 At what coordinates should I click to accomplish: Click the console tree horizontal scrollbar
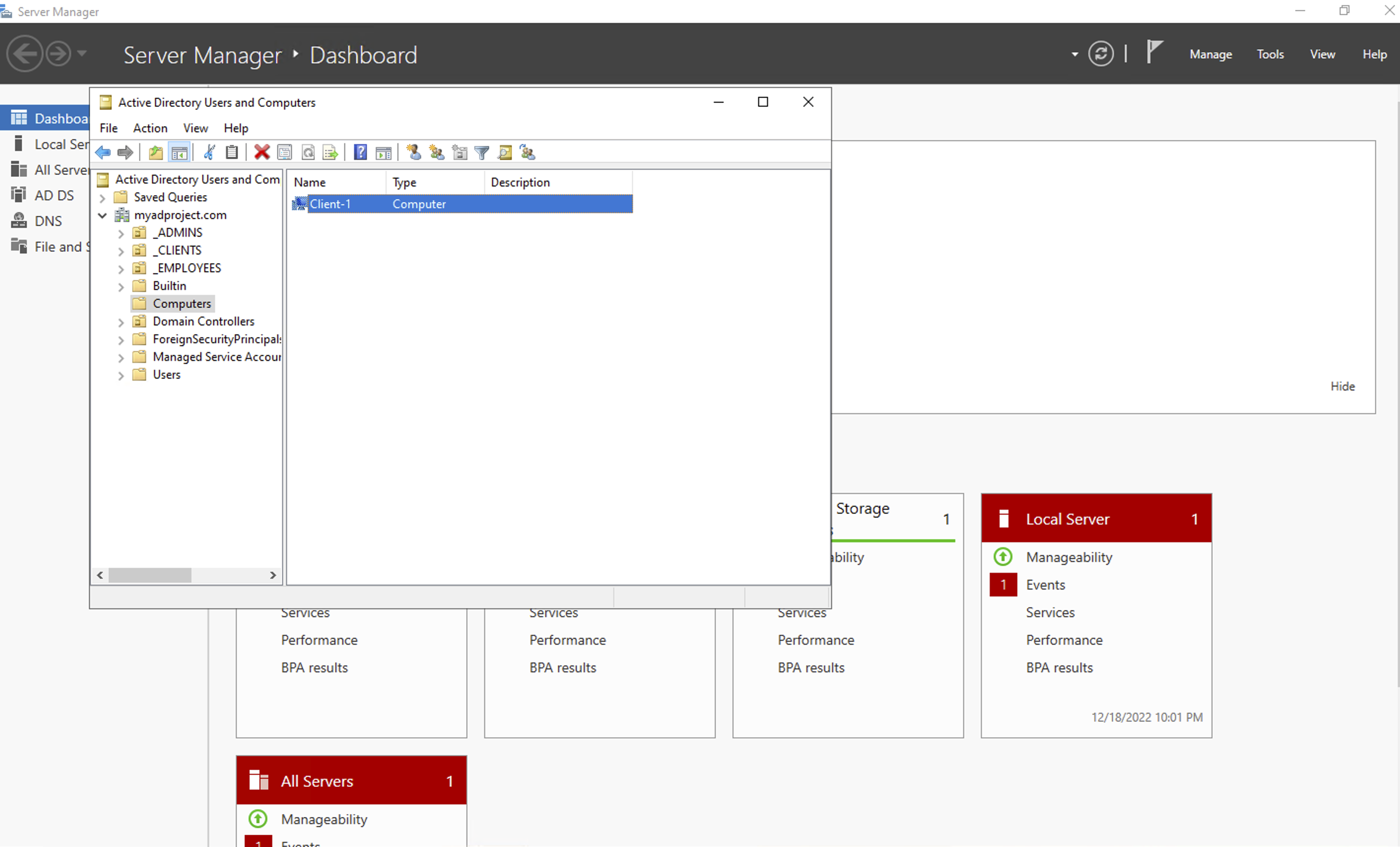coord(150,575)
